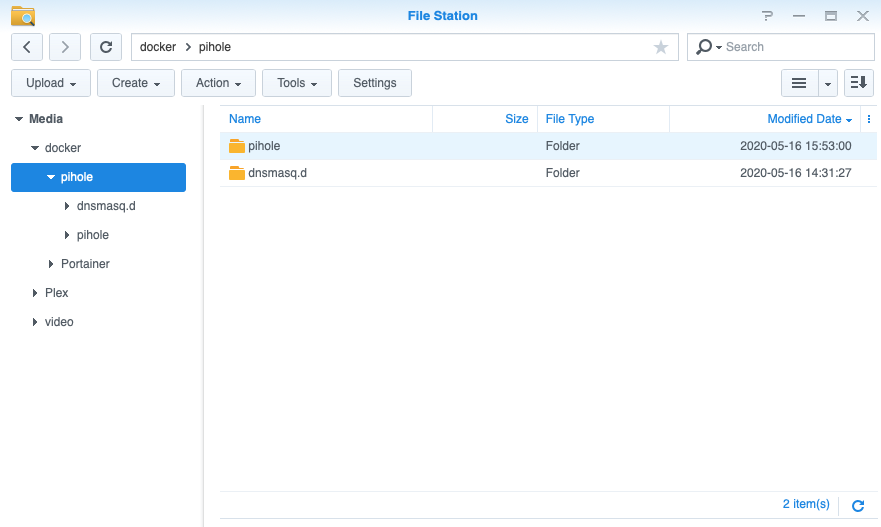Open column options three-dot menu
881x527 pixels.
pos(869,119)
